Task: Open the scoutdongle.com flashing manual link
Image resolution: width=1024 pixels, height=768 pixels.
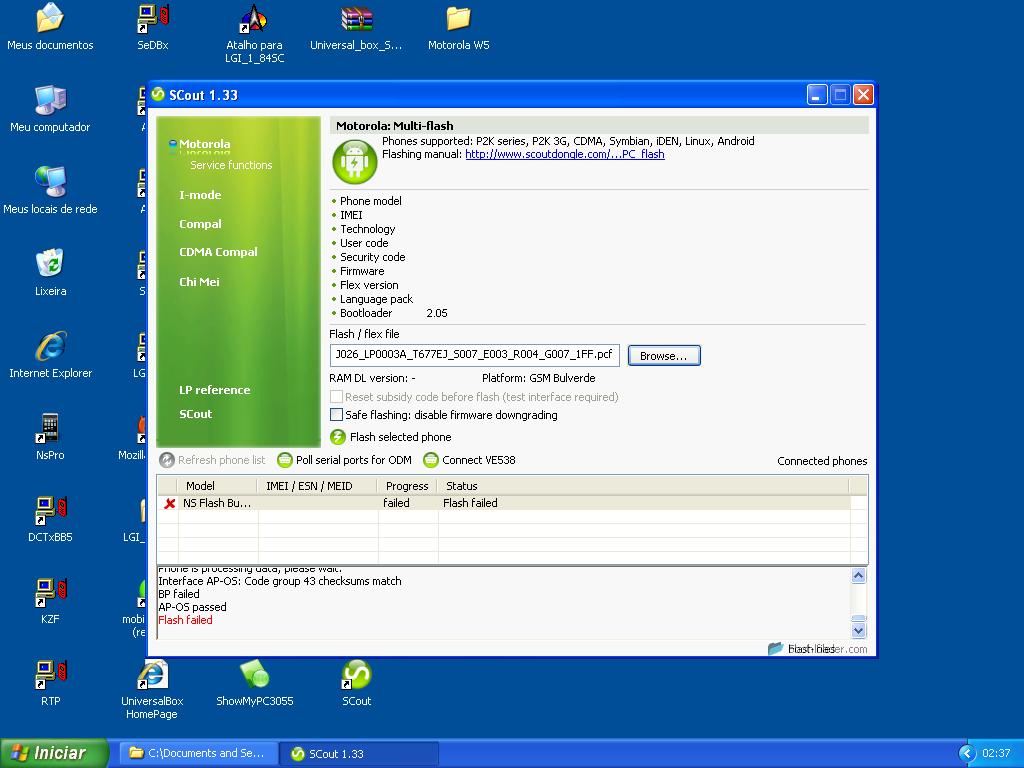Action: pyautogui.click(x=565, y=154)
